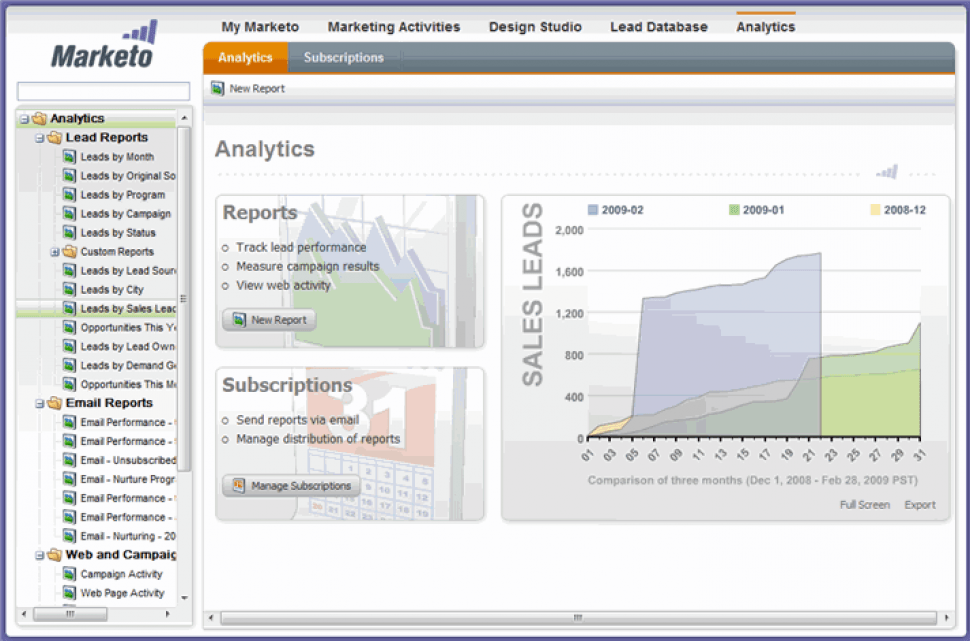Click the Email - Nurturing report icon
This screenshot has height=641, width=970.
pos(69,536)
